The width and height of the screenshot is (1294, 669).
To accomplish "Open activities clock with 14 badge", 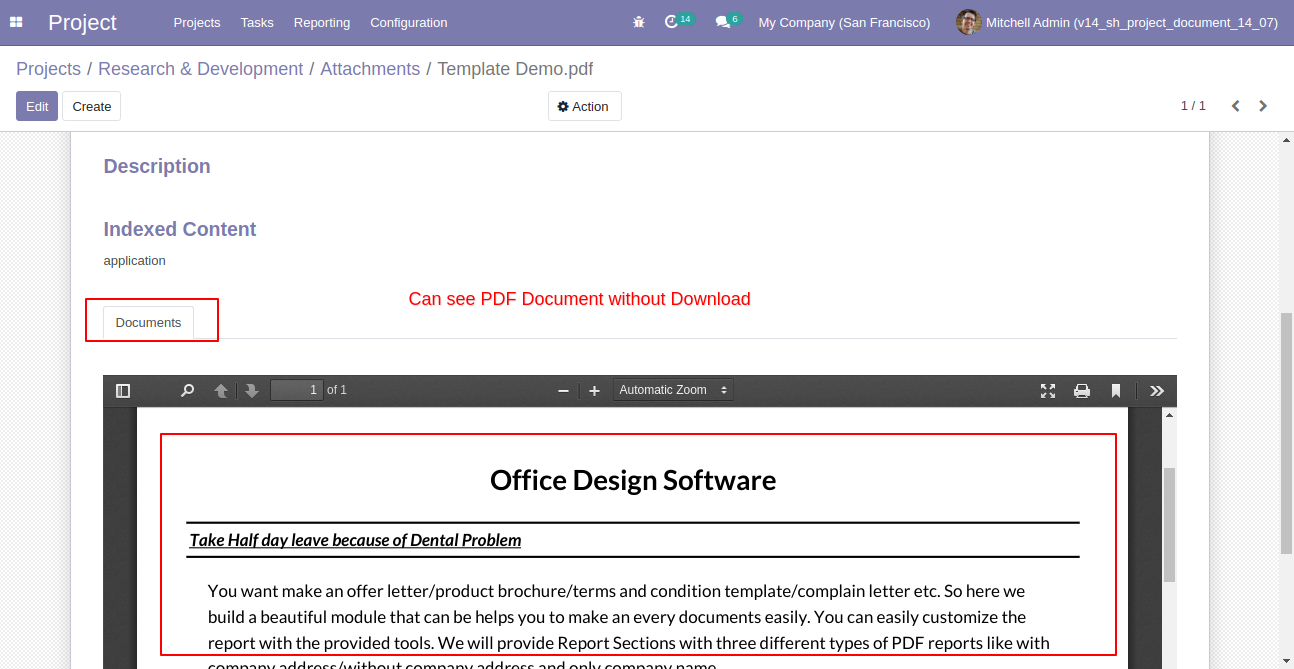I will (x=678, y=21).
